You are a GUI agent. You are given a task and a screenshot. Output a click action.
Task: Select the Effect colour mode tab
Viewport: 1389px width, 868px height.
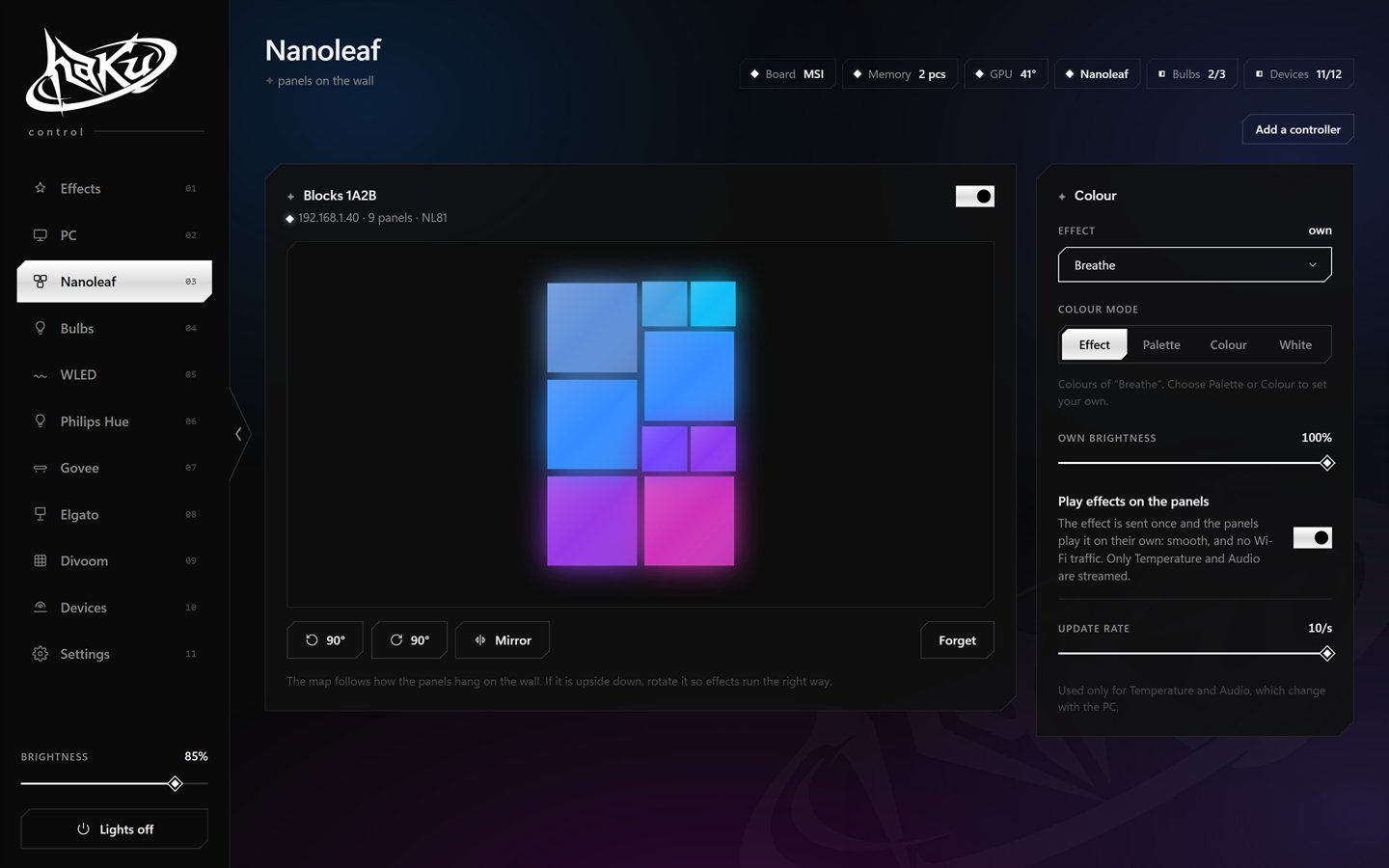[x=1094, y=345]
